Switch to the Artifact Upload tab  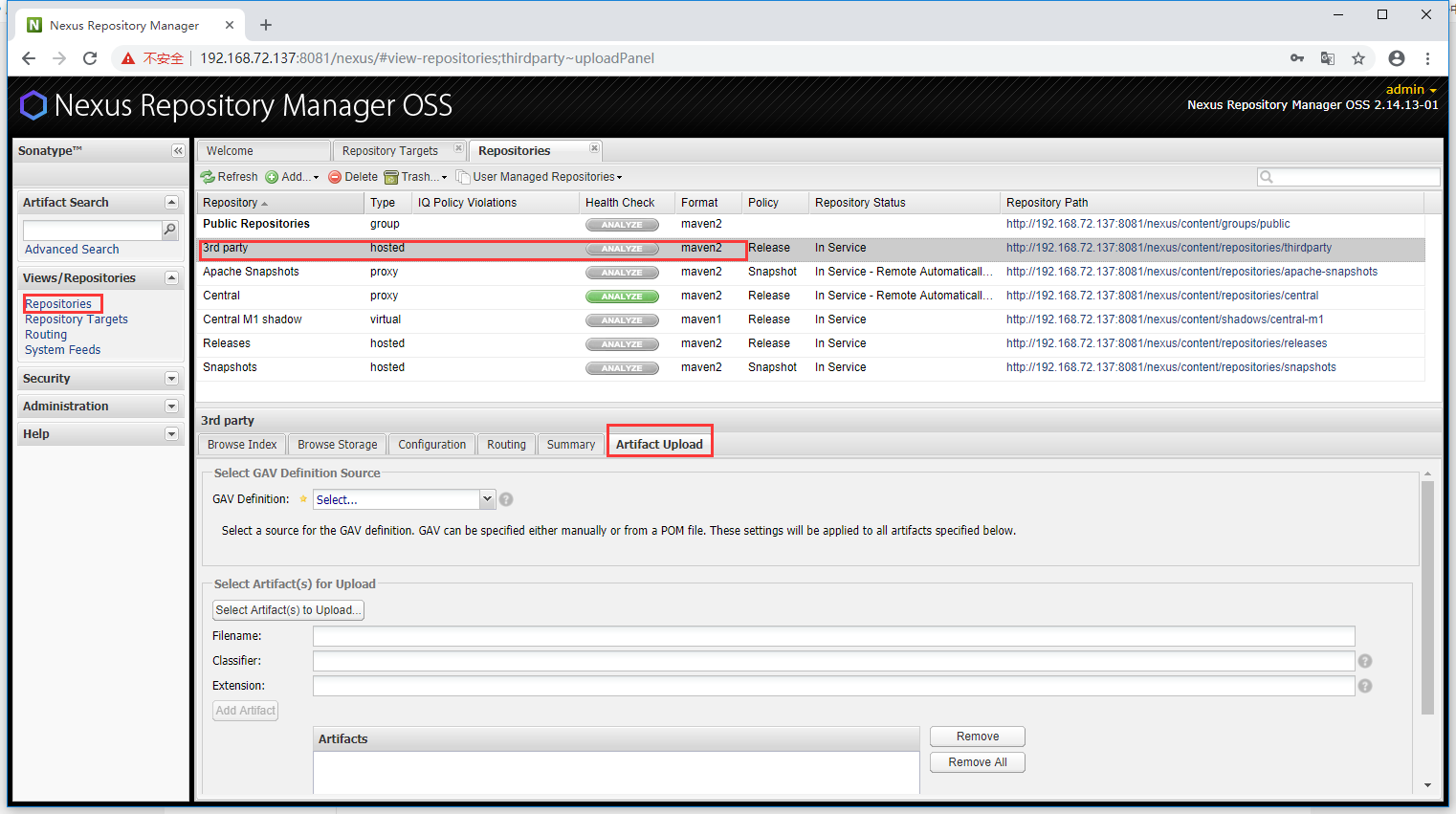point(659,445)
